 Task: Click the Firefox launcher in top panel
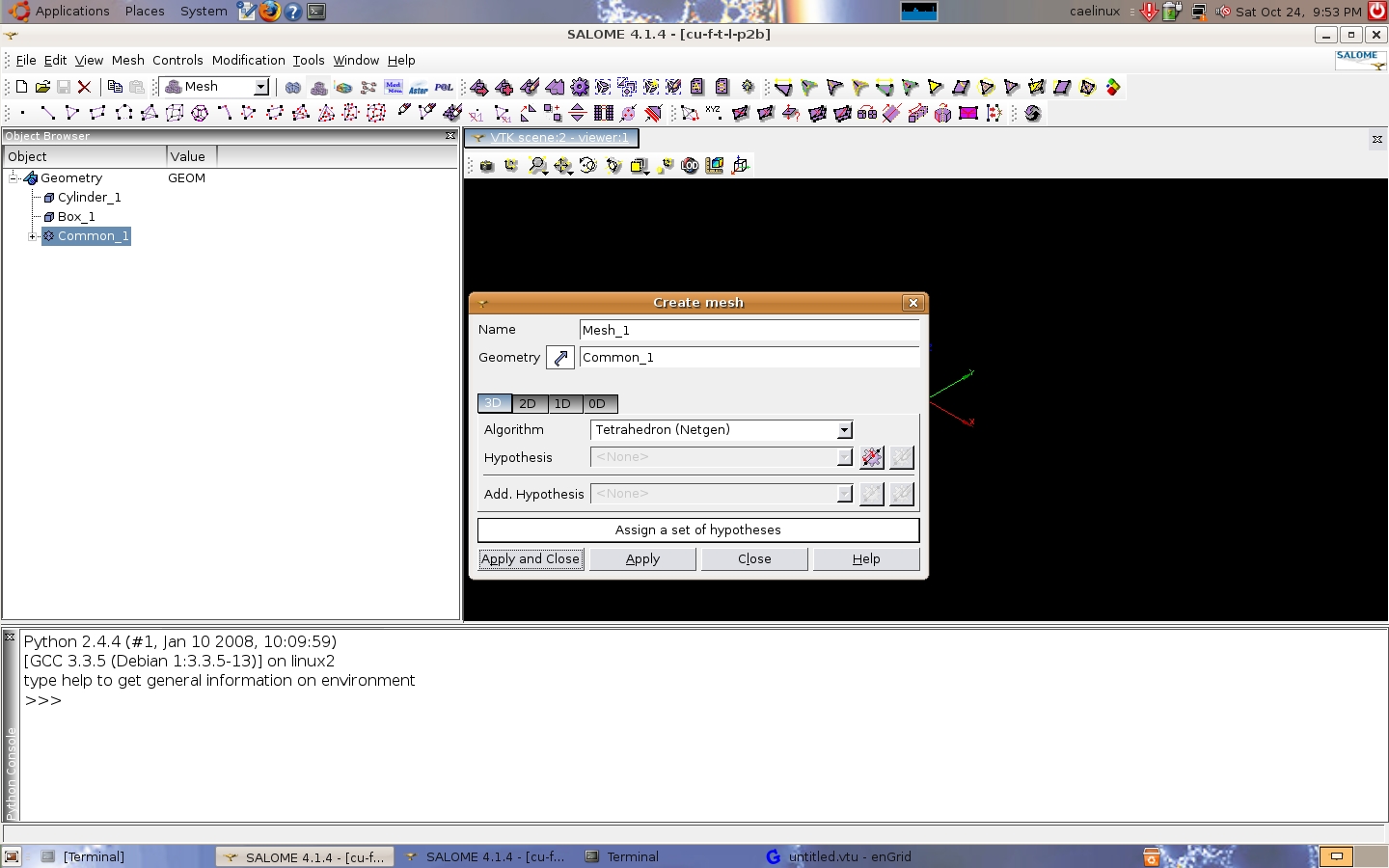pyautogui.click(x=270, y=12)
